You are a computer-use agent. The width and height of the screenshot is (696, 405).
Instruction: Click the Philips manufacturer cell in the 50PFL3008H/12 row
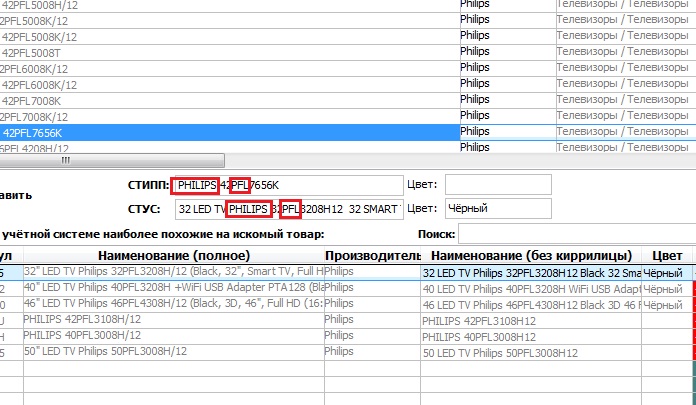(x=372, y=352)
